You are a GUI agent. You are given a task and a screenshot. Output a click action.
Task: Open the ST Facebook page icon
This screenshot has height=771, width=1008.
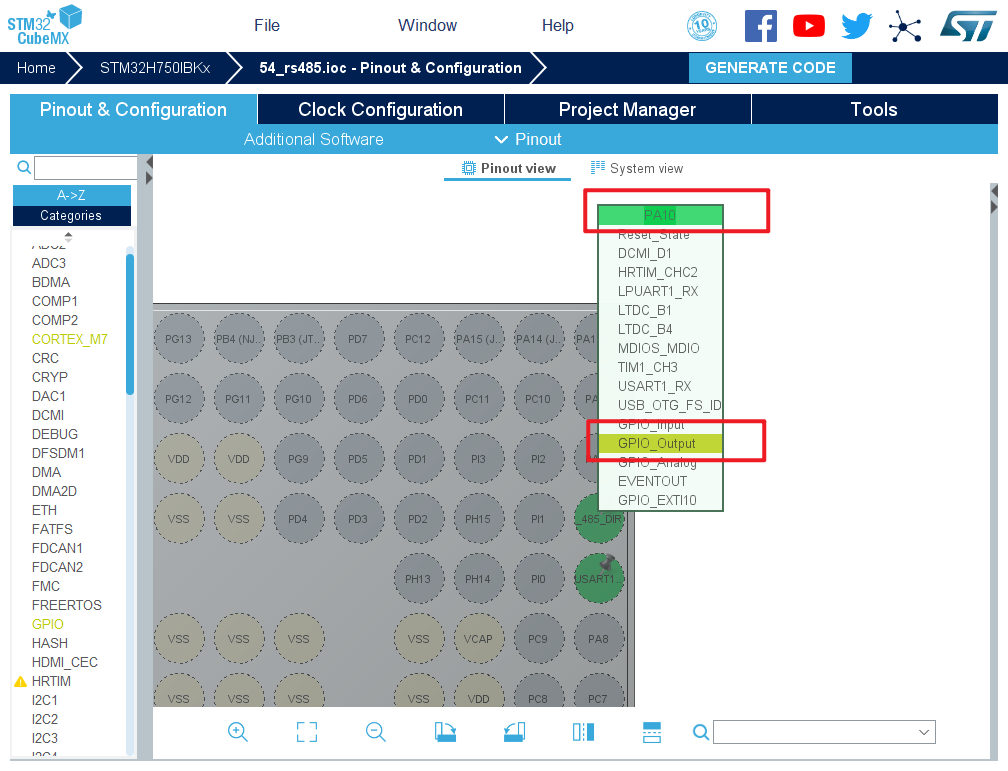point(761,26)
